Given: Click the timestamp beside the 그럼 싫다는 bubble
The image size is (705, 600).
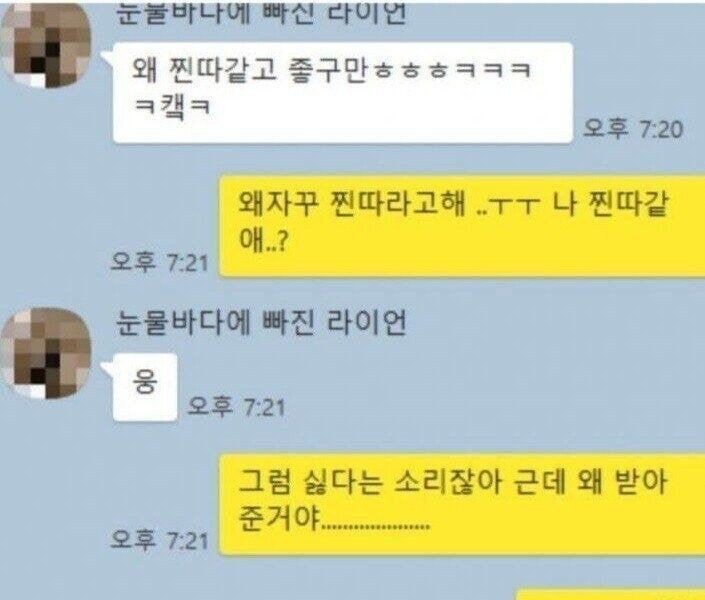Looking at the screenshot, I should (160, 540).
